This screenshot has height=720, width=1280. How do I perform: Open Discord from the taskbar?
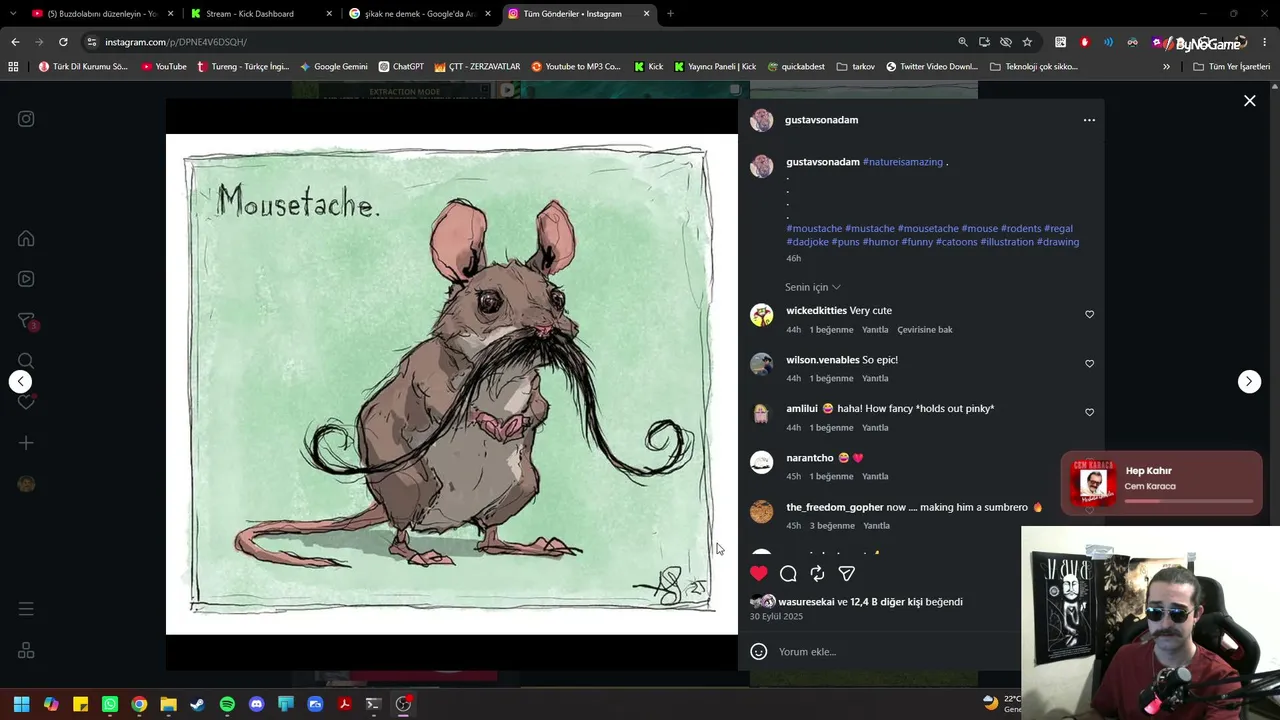coord(256,704)
